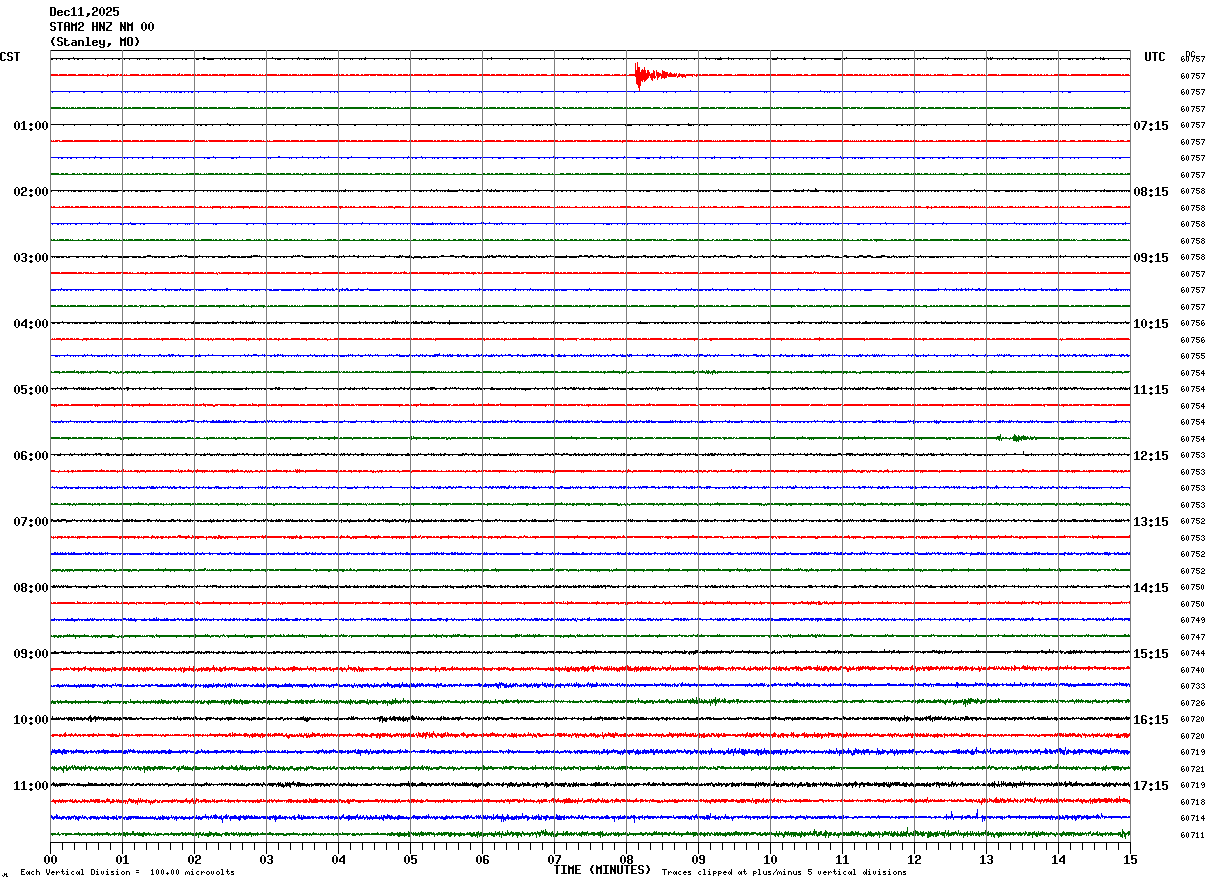Screen dimensions: 1210x886
Task: Click the 02:00 CST row label
Action: (31, 191)
